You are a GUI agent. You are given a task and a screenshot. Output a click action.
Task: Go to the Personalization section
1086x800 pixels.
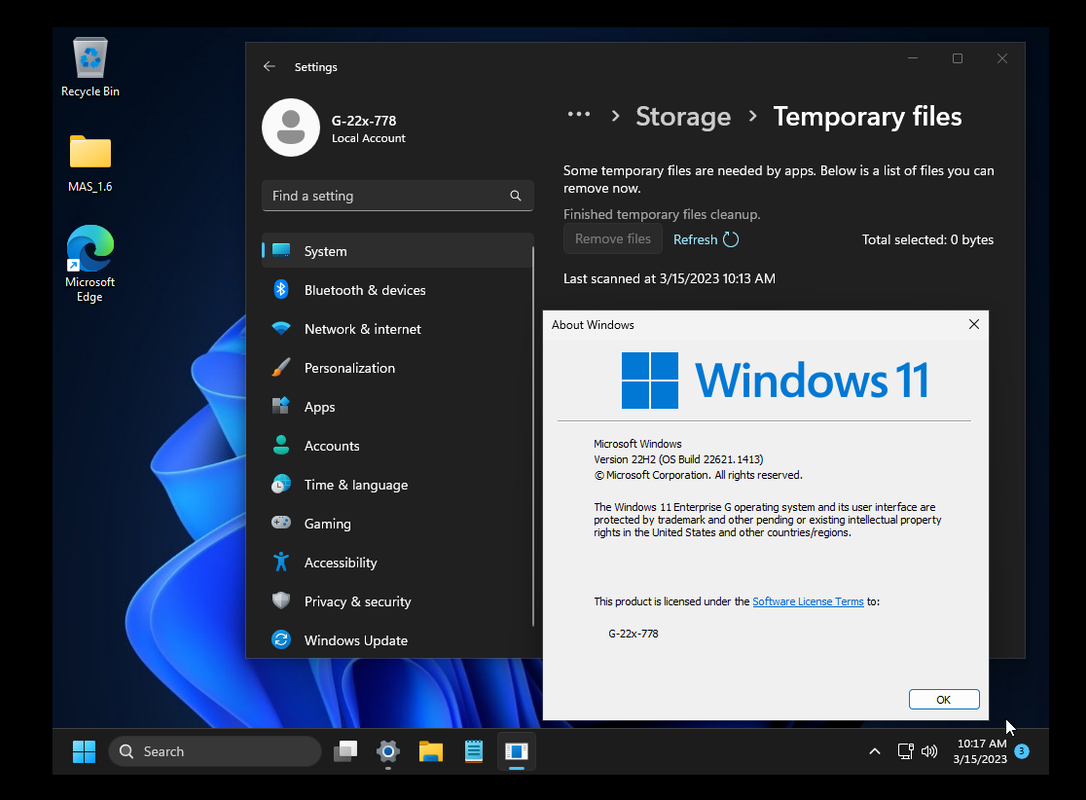pos(398,368)
